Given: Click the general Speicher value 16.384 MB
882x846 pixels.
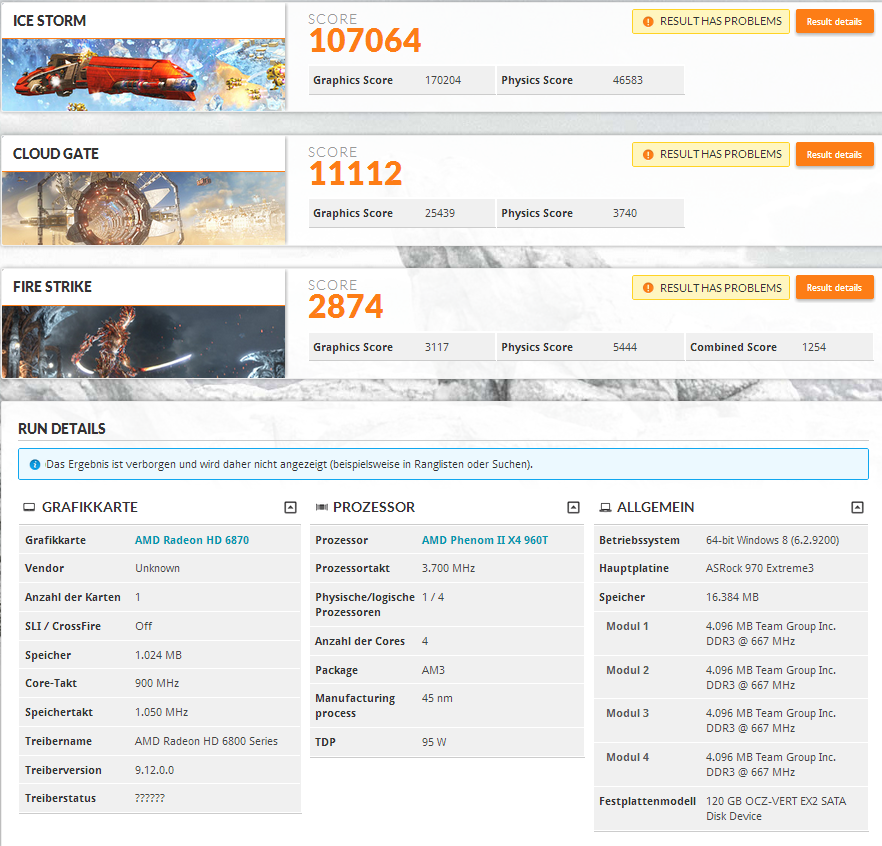Looking at the screenshot, I should [x=732, y=597].
